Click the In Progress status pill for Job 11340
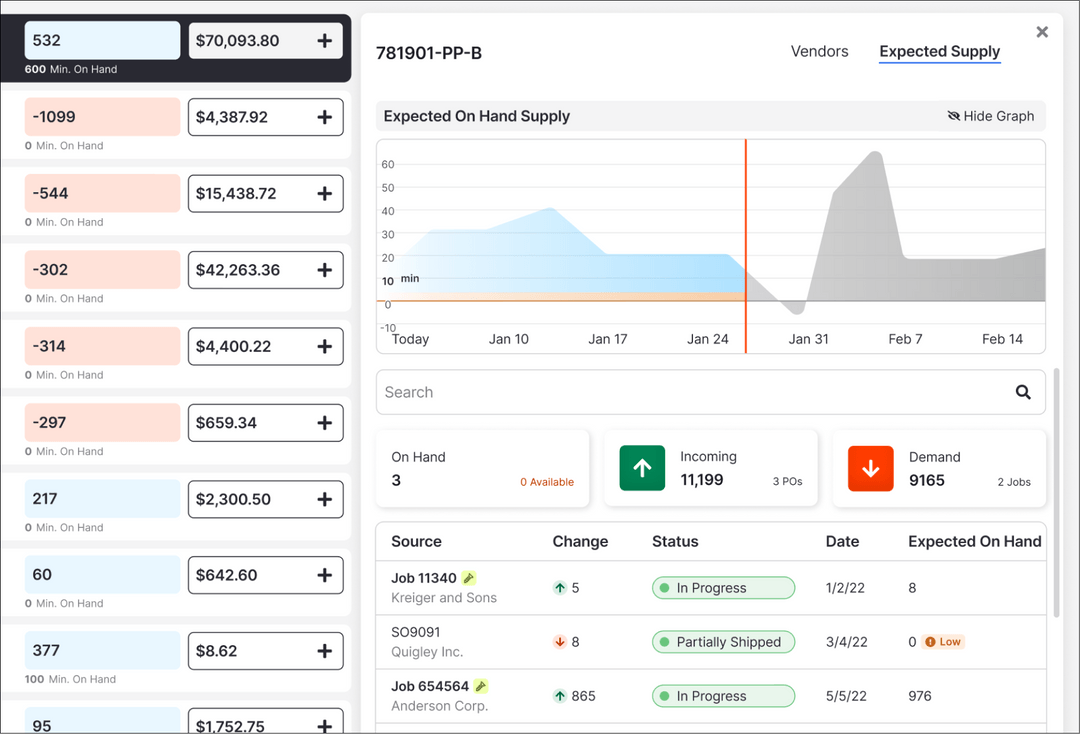Viewport: 1080px width, 734px height. coord(723,588)
